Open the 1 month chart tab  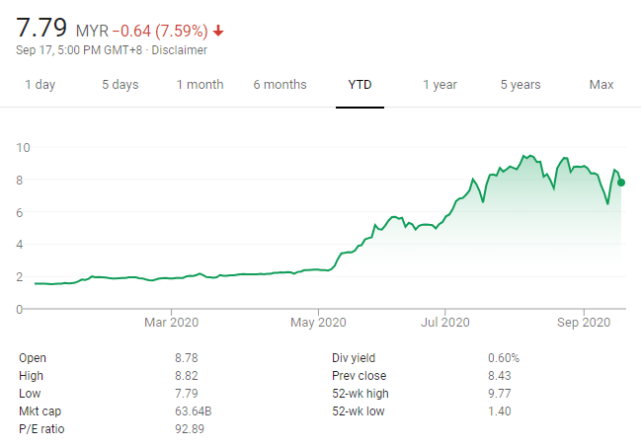tap(200, 85)
